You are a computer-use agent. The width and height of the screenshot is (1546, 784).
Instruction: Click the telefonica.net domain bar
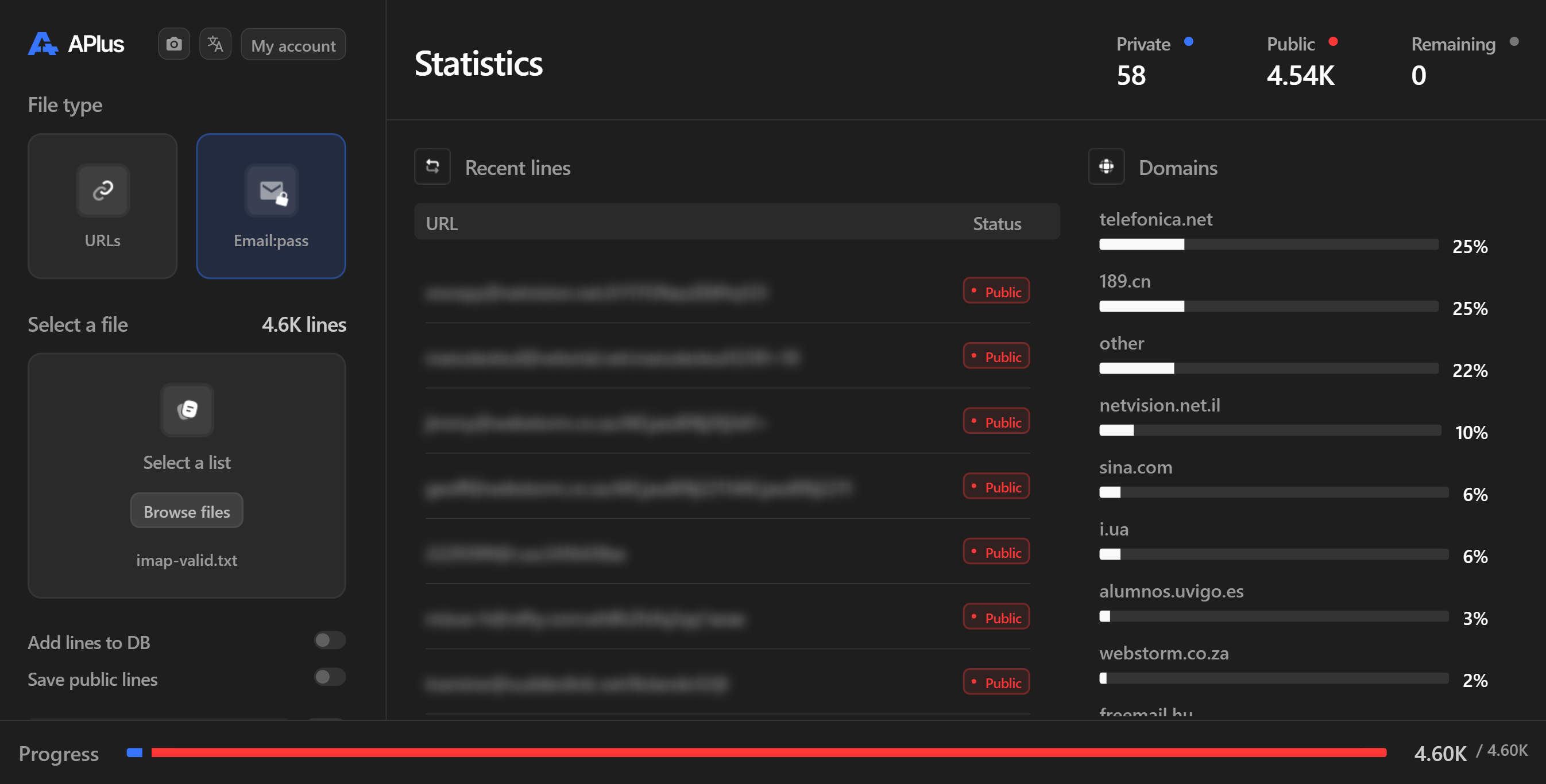(1268, 244)
